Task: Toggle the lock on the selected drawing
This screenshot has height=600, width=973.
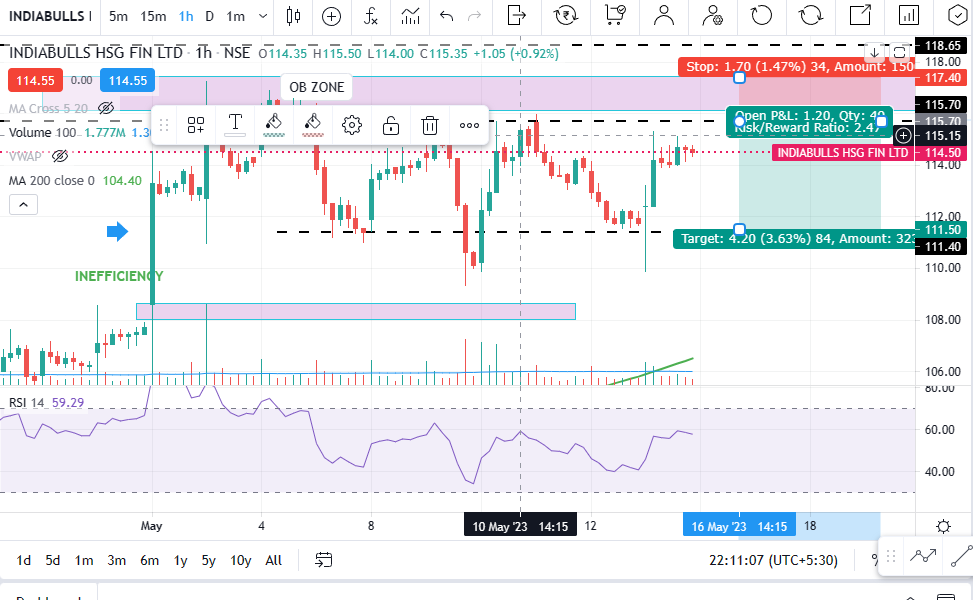Action: point(390,125)
